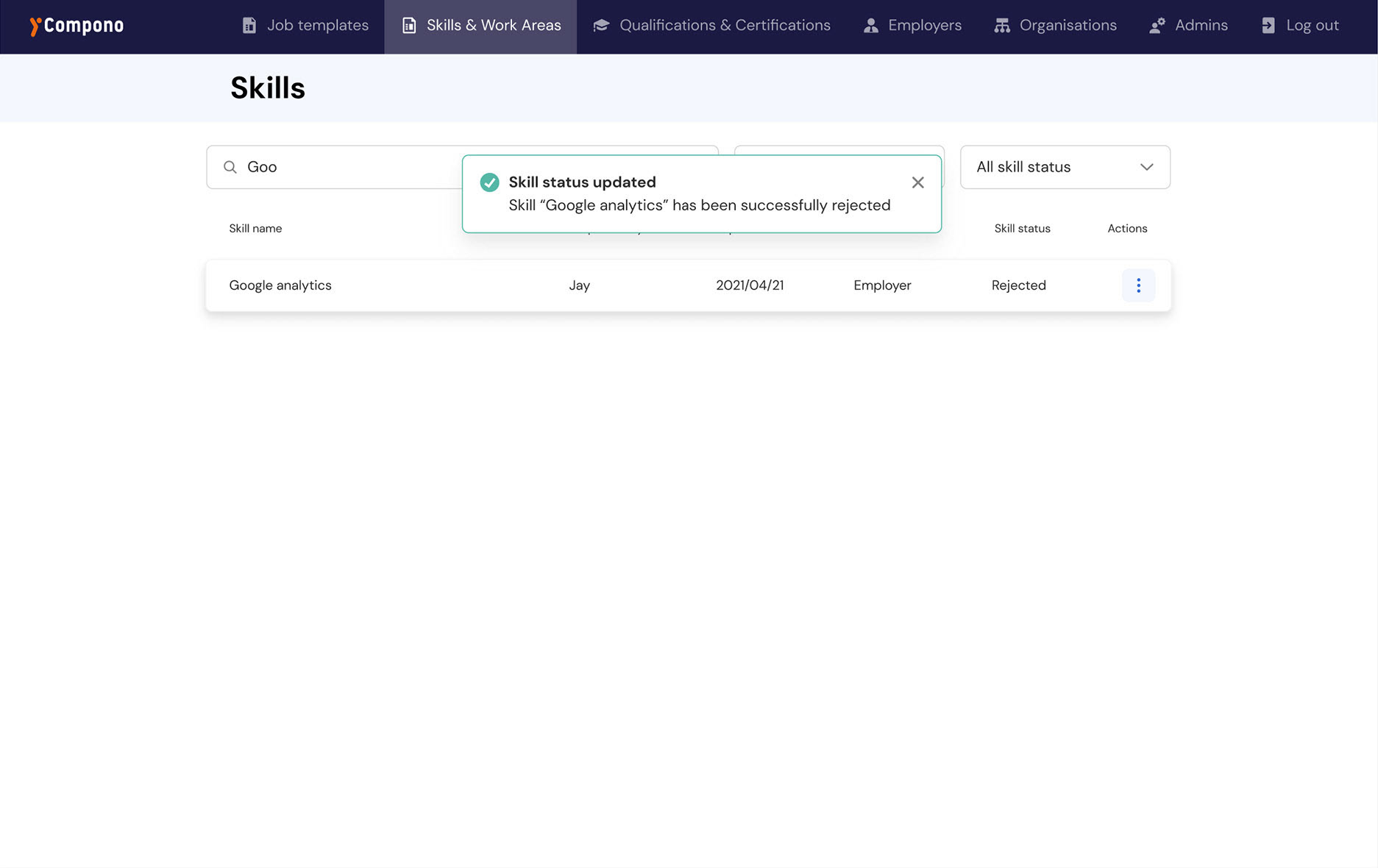Click the Google analytics skill name

(280, 285)
